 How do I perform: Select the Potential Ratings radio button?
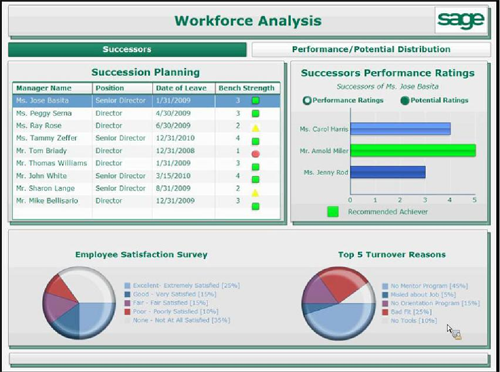point(405,100)
